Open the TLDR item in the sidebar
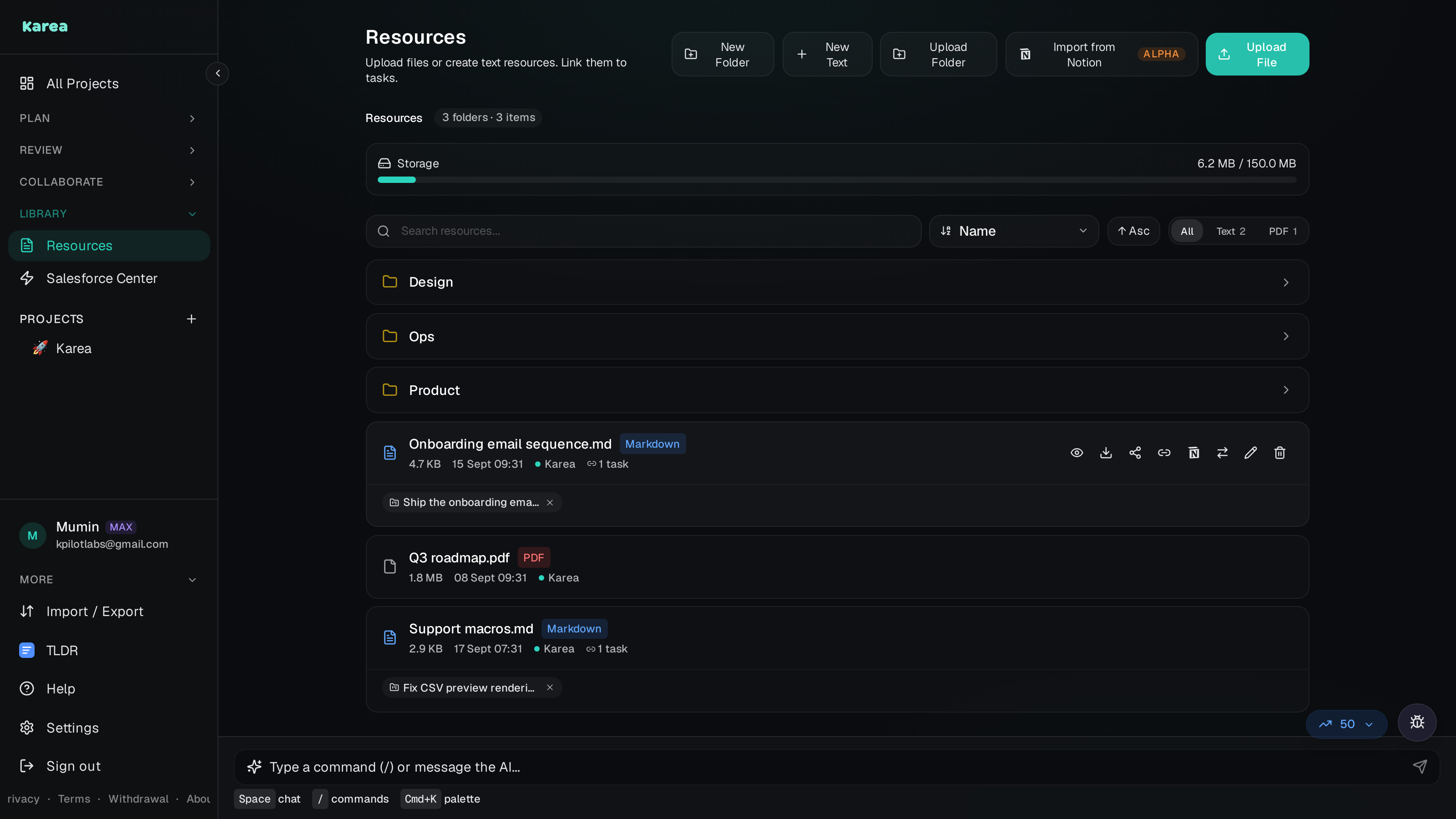 coord(109,650)
